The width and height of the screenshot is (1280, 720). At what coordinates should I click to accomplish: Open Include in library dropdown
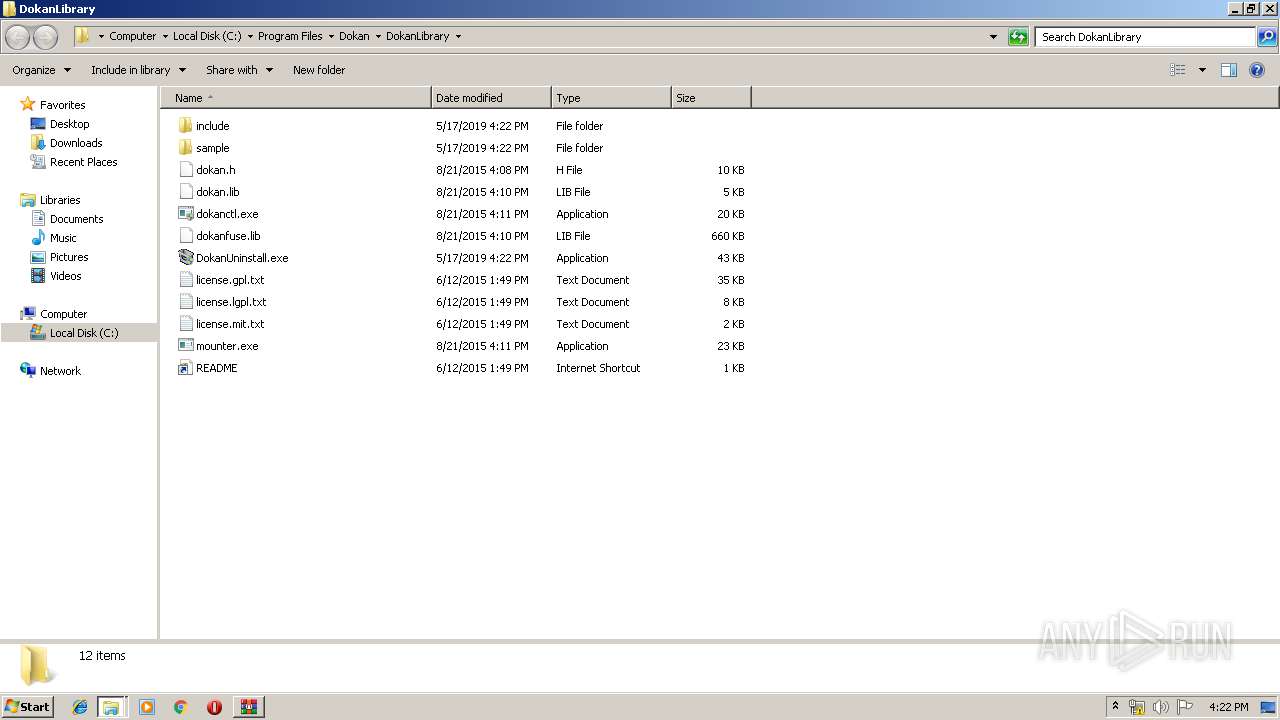tap(138, 70)
